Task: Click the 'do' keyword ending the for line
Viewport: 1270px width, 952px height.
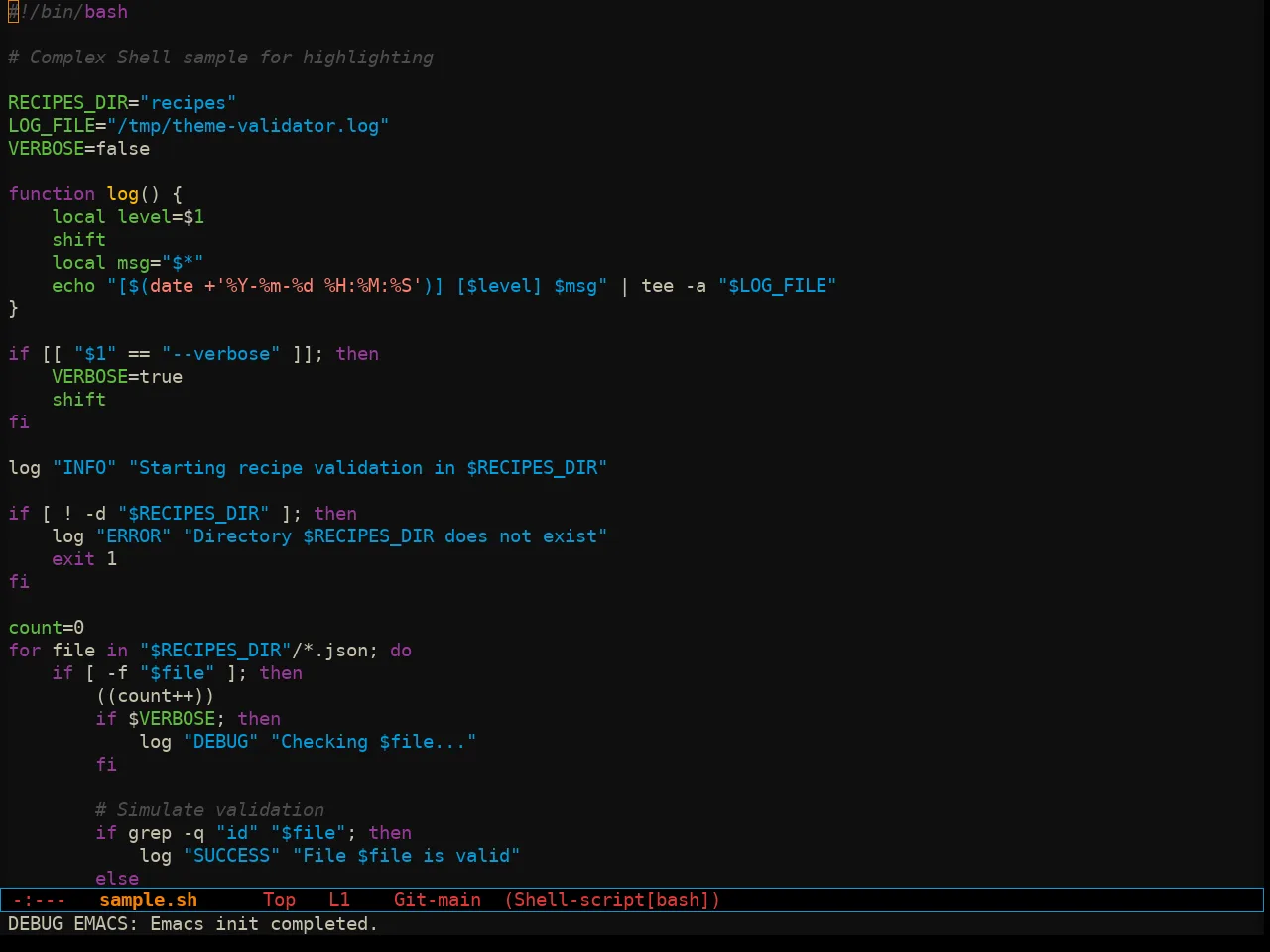Action: (401, 651)
